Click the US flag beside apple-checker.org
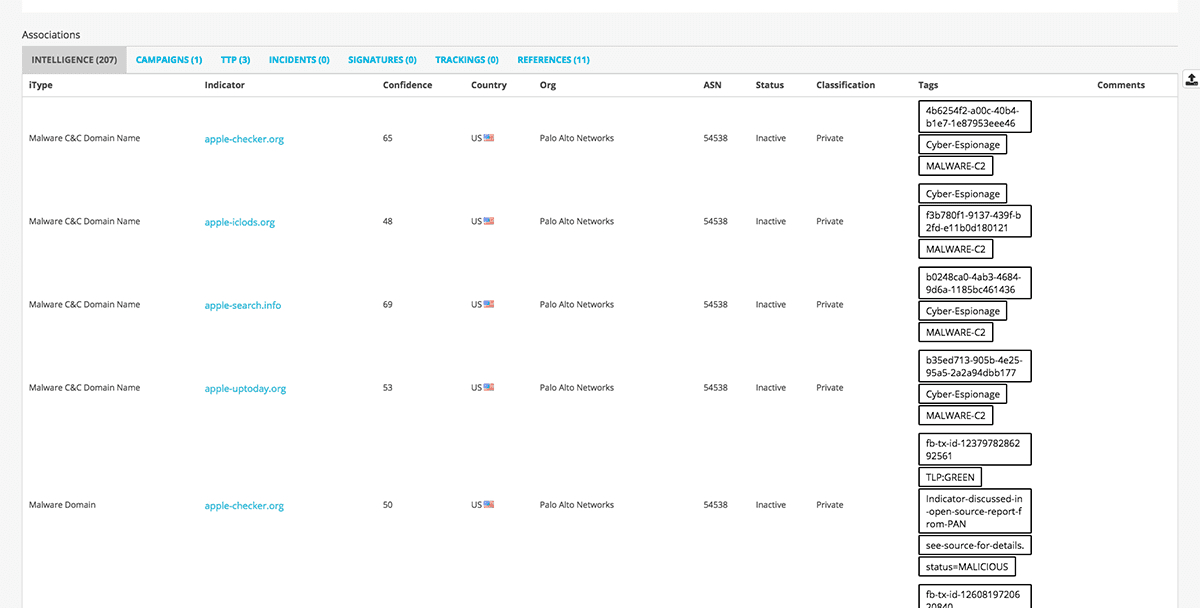The width and height of the screenshot is (1200, 608). pyautogui.click(x=487, y=138)
